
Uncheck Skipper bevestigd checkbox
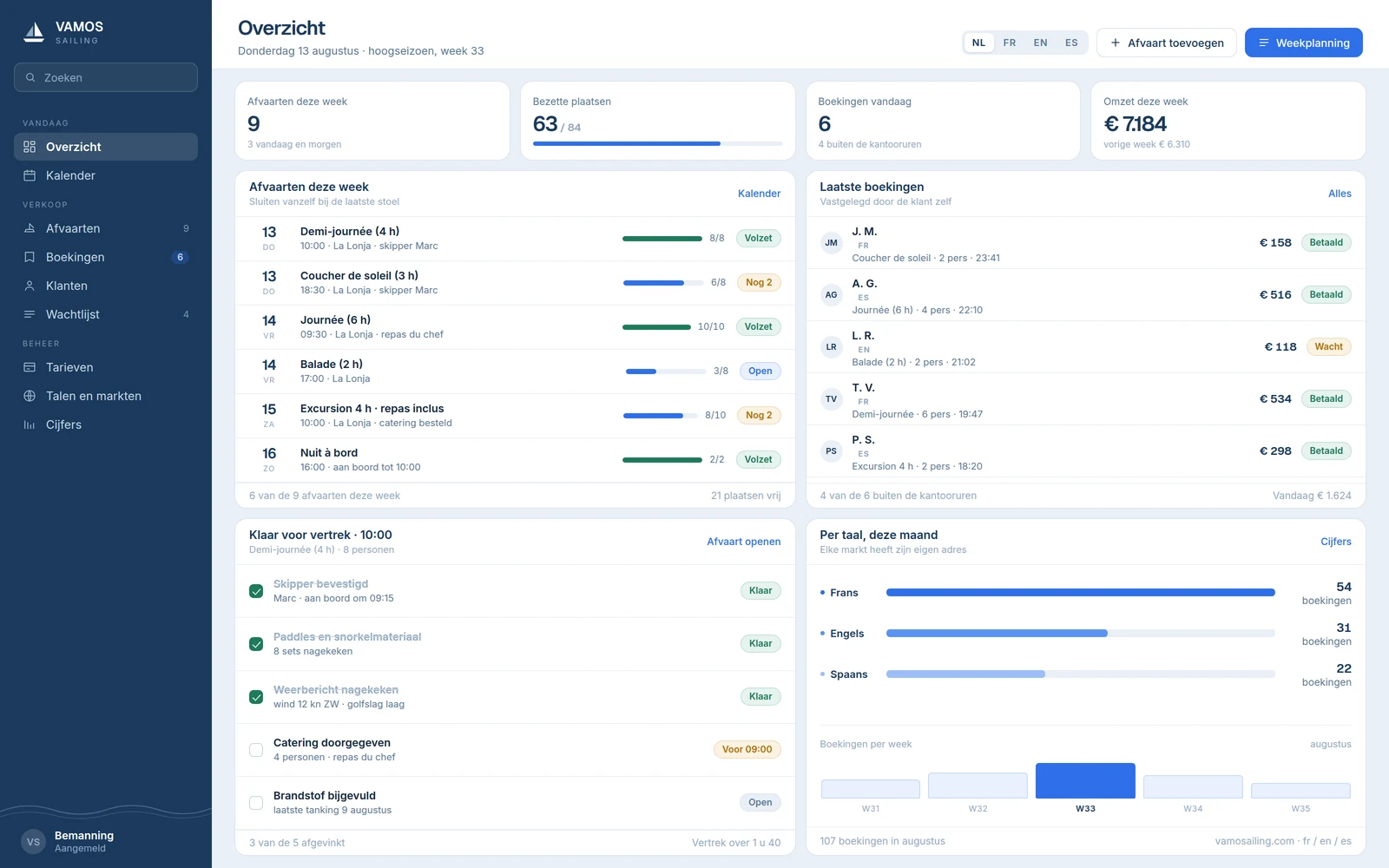pos(256,591)
